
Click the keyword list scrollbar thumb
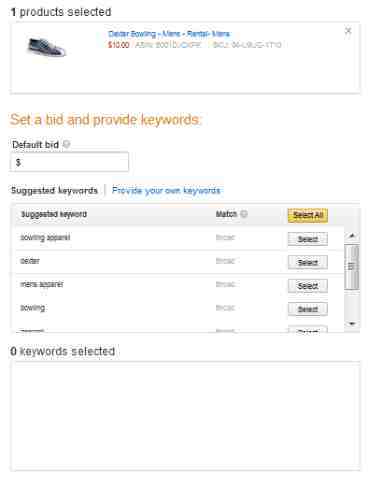pyautogui.click(x=352, y=267)
